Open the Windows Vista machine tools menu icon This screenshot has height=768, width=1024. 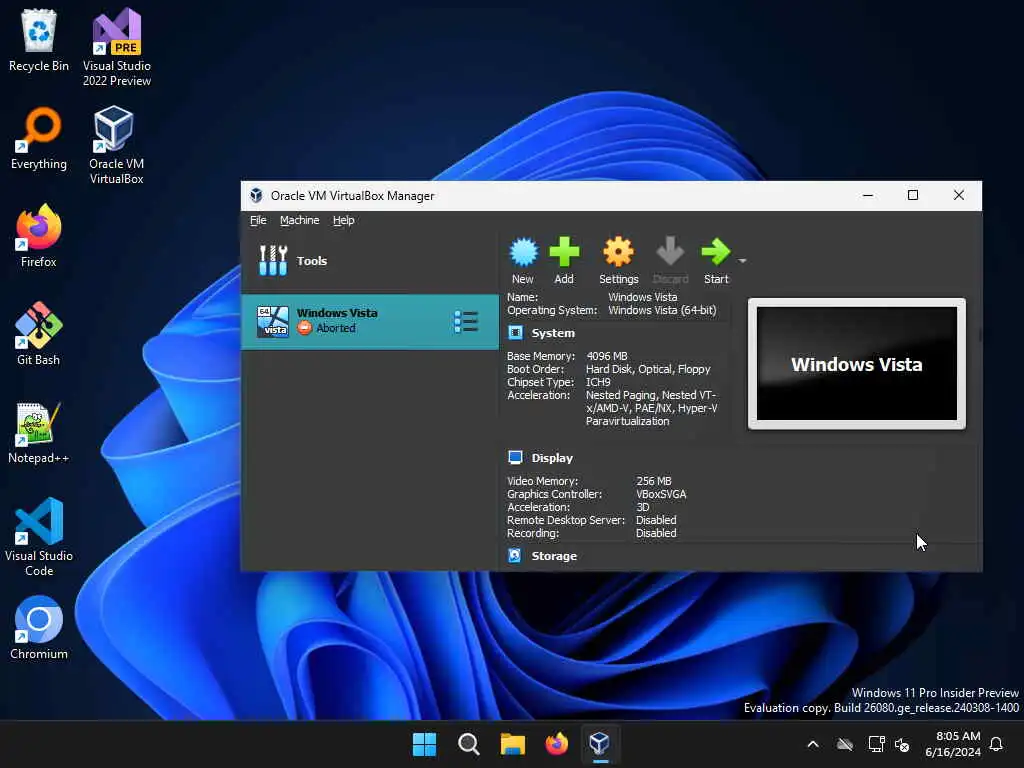click(x=466, y=322)
